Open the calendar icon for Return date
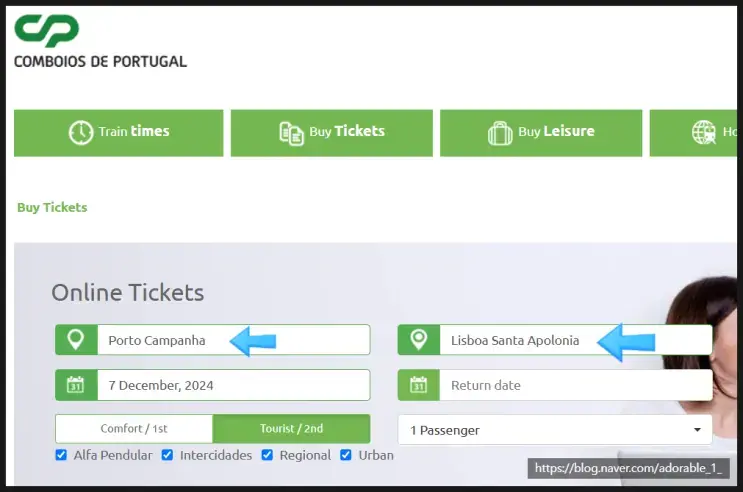 tap(418, 385)
